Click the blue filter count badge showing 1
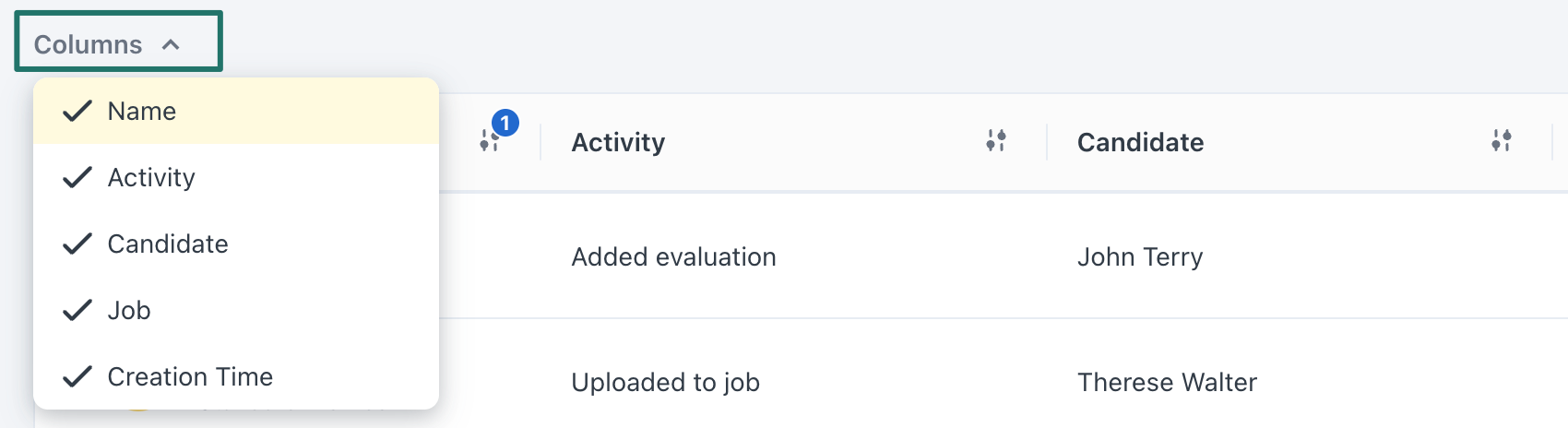Image resolution: width=1568 pixels, height=428 pixels. [x=505, y=123]
